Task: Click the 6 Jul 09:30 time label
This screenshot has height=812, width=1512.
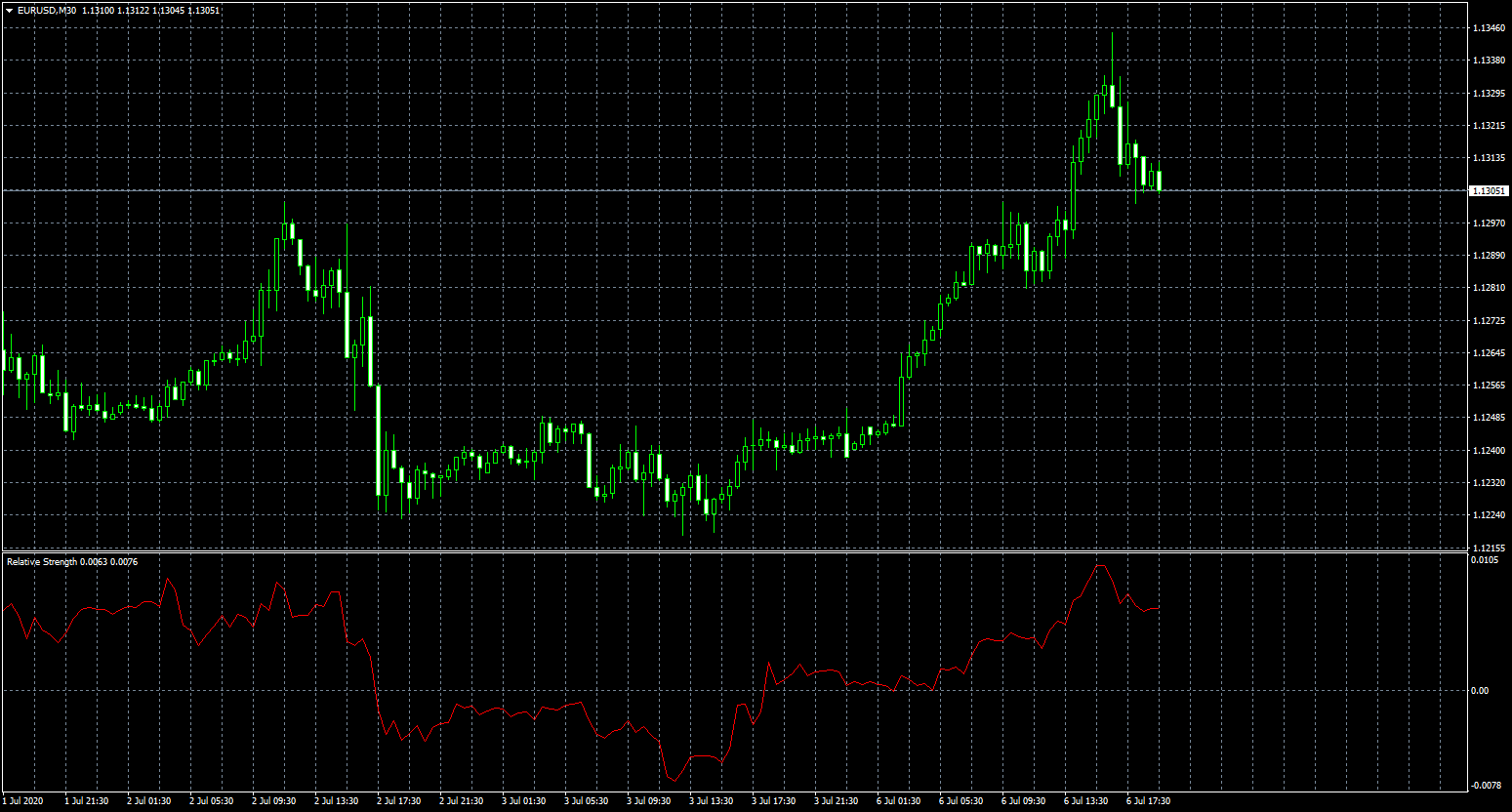Action: [x=1024, y=801]
